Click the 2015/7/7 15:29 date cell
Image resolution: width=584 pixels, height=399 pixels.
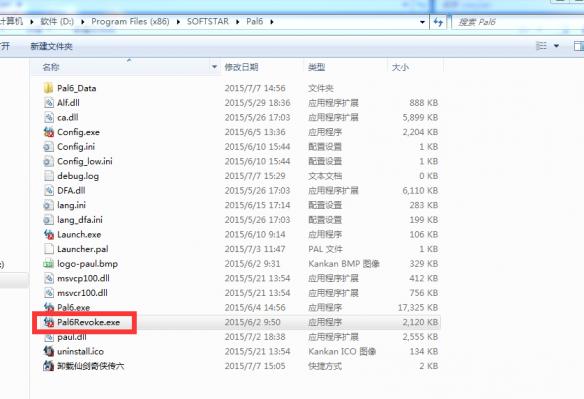(255, 176)
